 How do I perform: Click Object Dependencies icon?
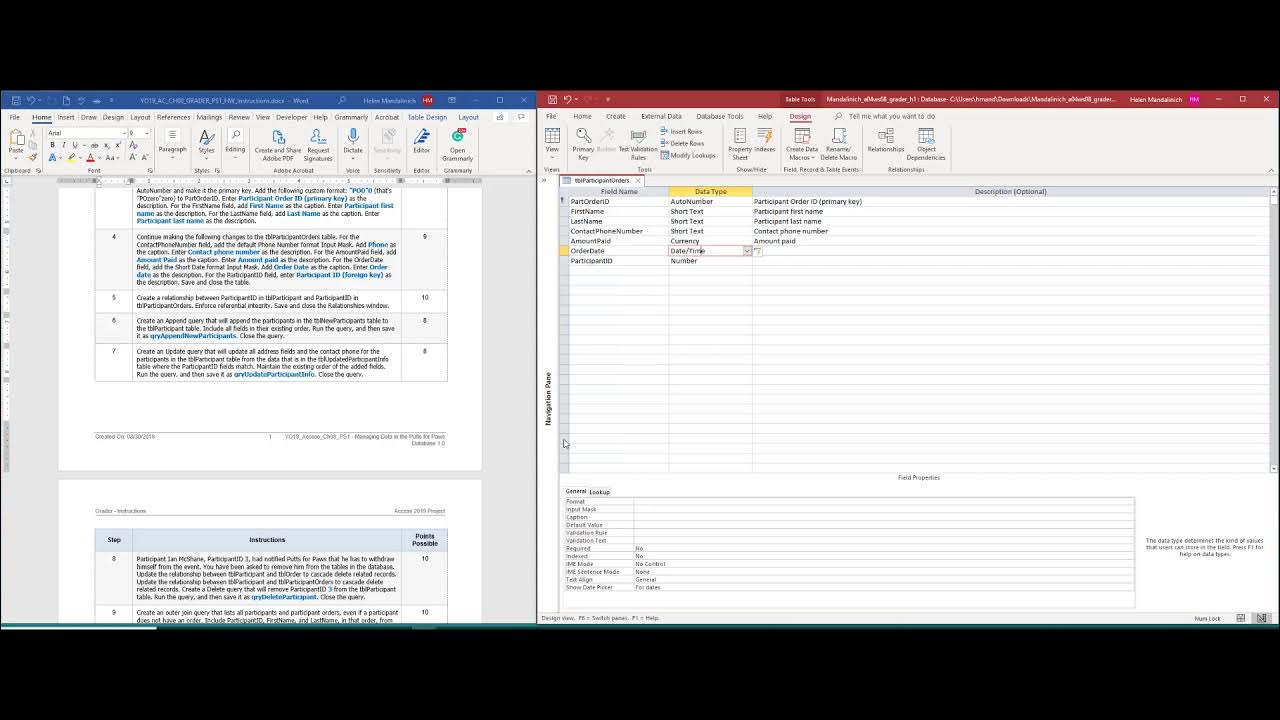[x=926, y=143]
